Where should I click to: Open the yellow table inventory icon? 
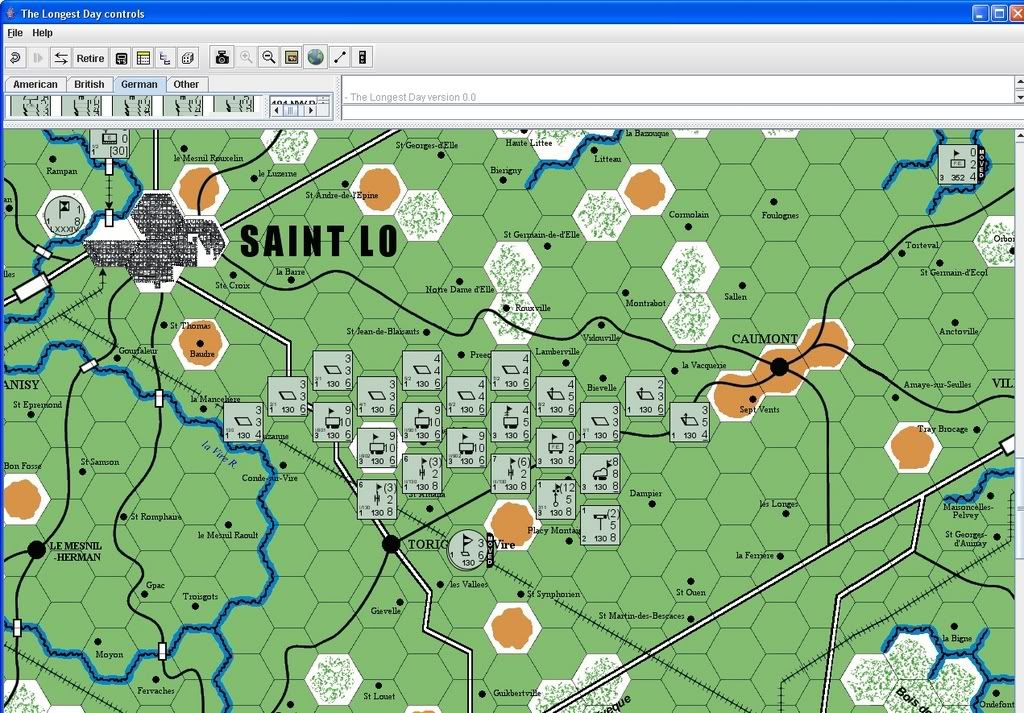click(143, 58)
